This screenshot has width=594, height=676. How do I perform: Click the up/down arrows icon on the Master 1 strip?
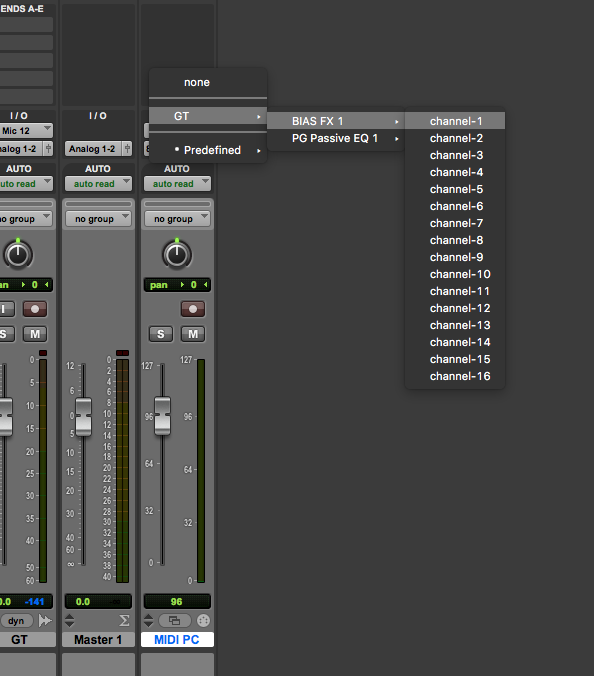69,621
